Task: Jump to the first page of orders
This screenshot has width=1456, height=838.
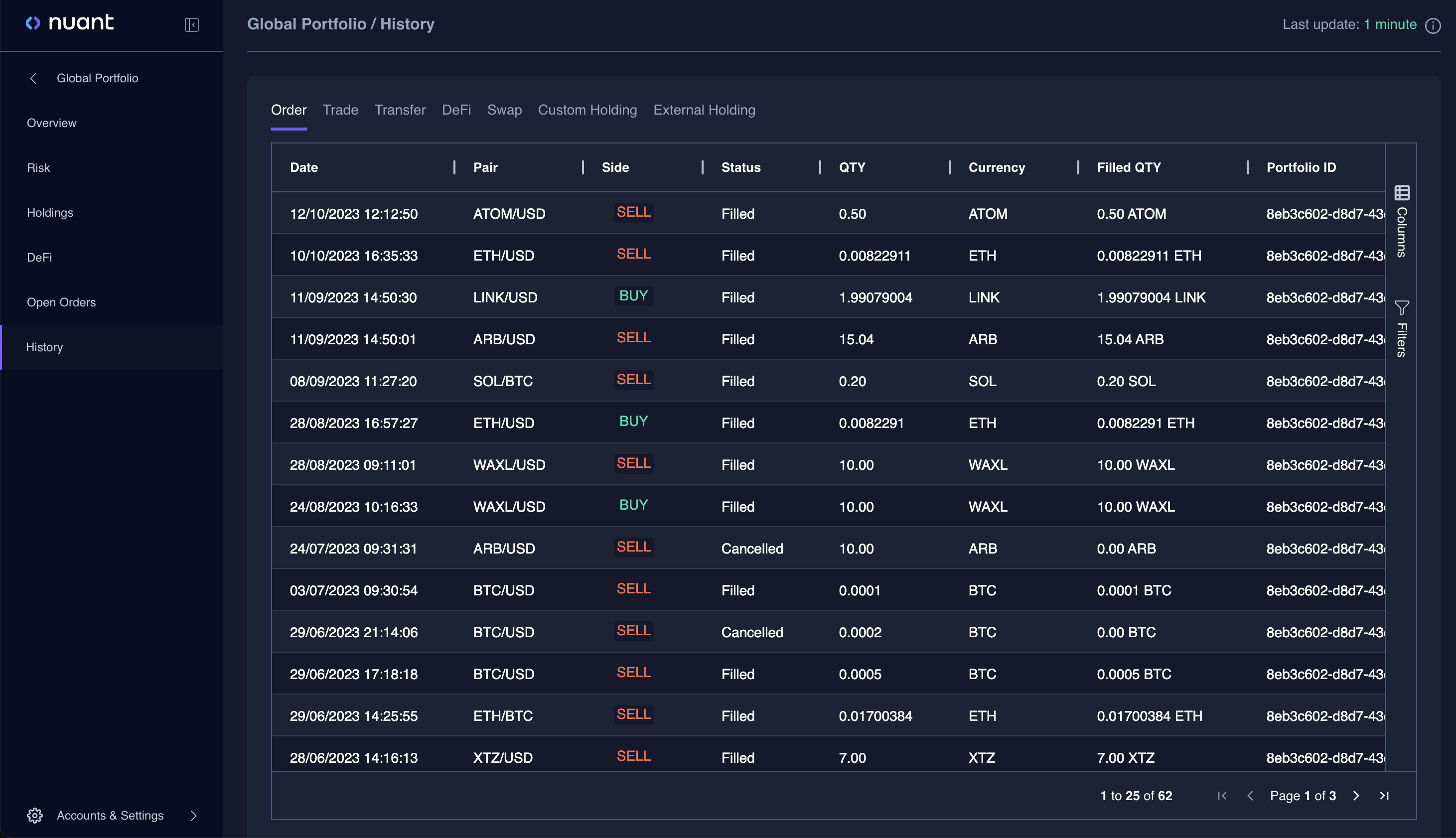Action: pyautogui.click(x=1222, y=796)
